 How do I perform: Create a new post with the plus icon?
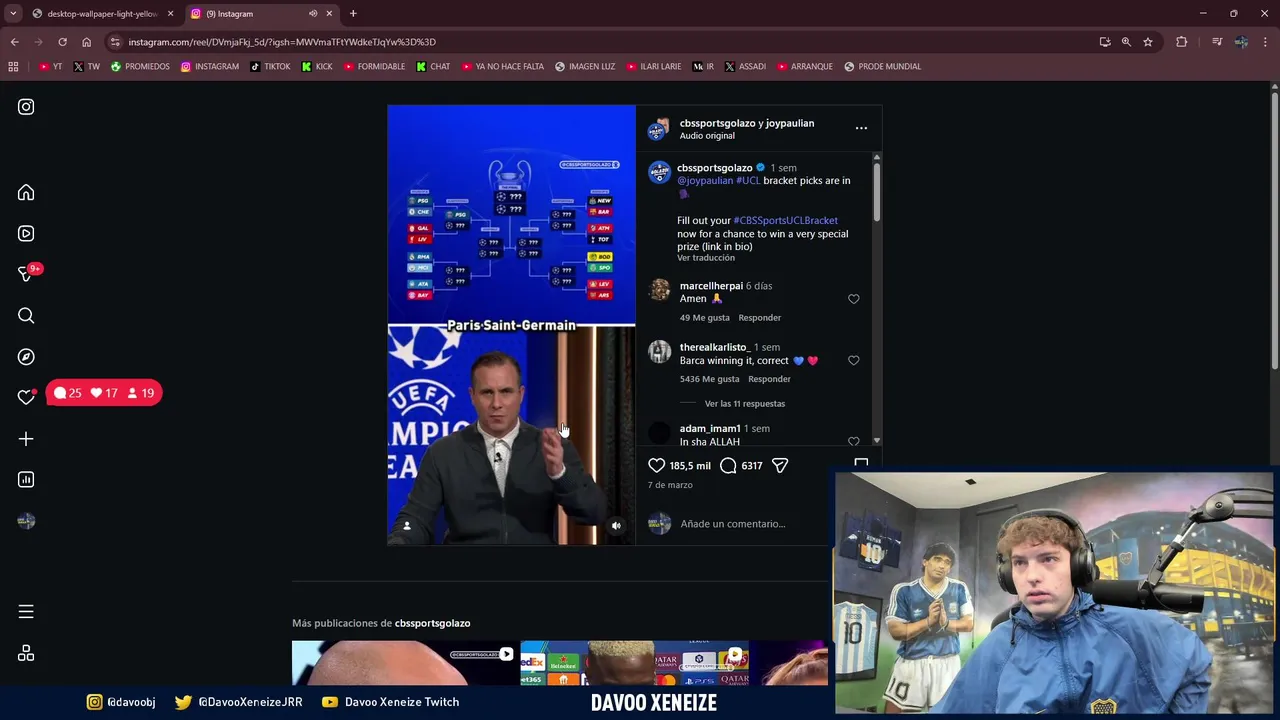(x=26, y=439)
